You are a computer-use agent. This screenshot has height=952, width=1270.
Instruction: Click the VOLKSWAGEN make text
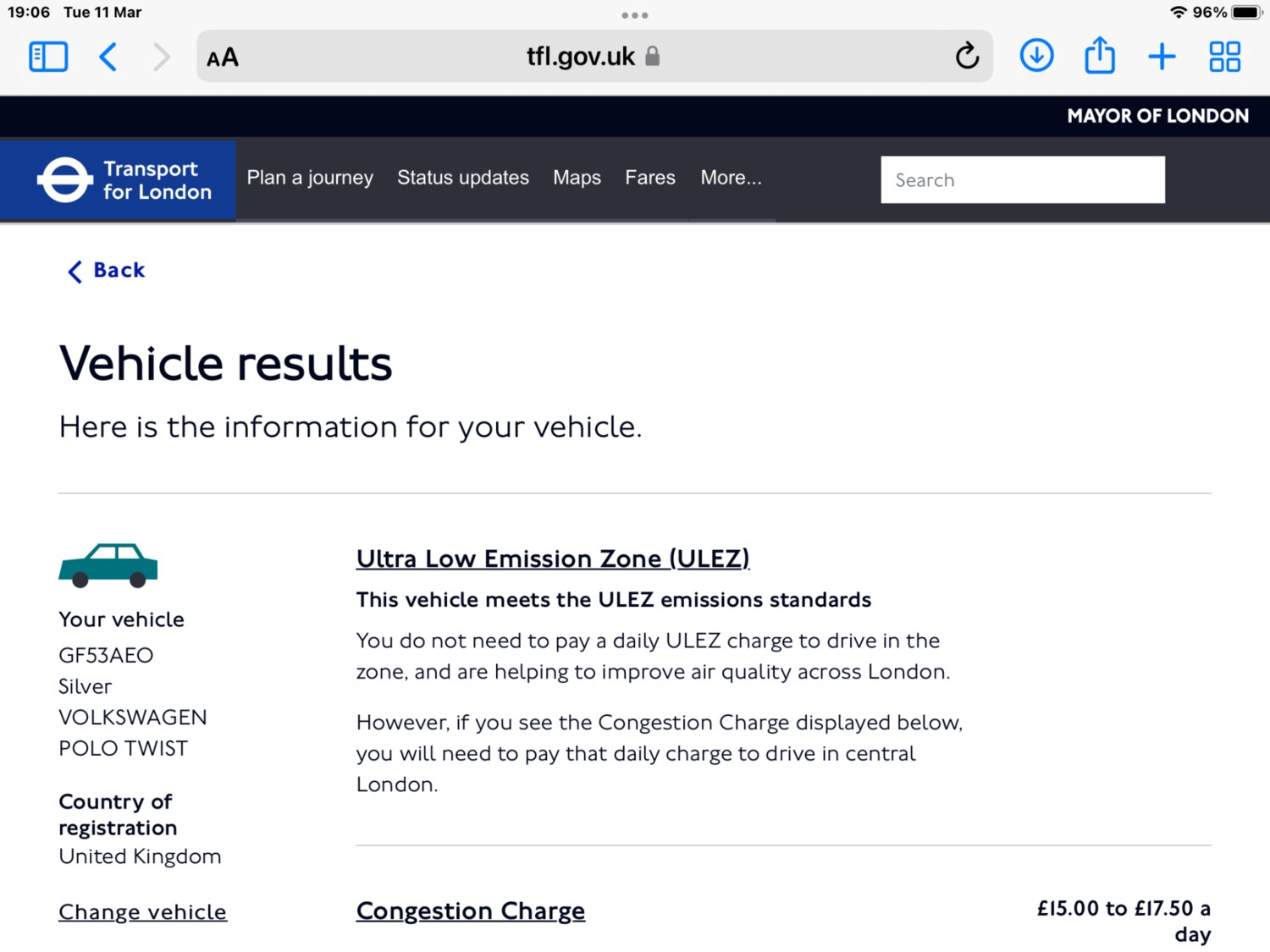pyautogui.click(x=133, y=718)
